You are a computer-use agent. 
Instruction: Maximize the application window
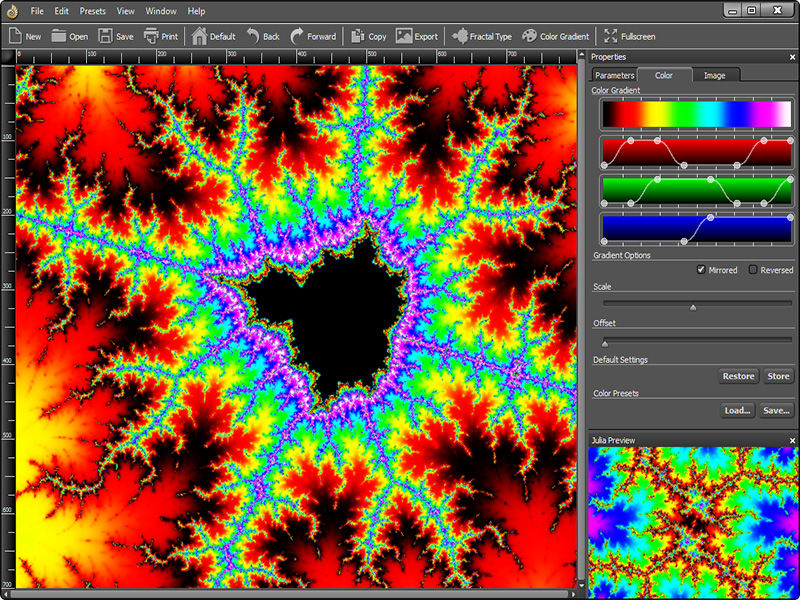coord(752,10)
